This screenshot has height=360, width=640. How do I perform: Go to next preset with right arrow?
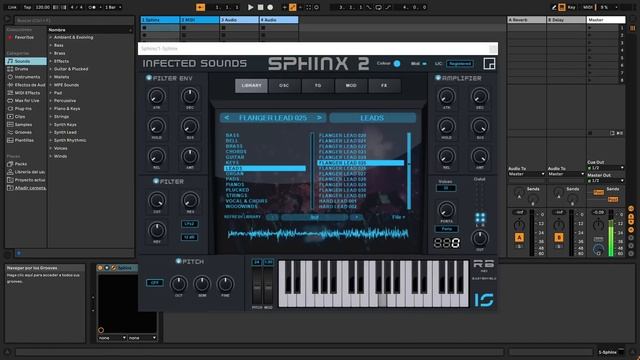click(319, 118)
